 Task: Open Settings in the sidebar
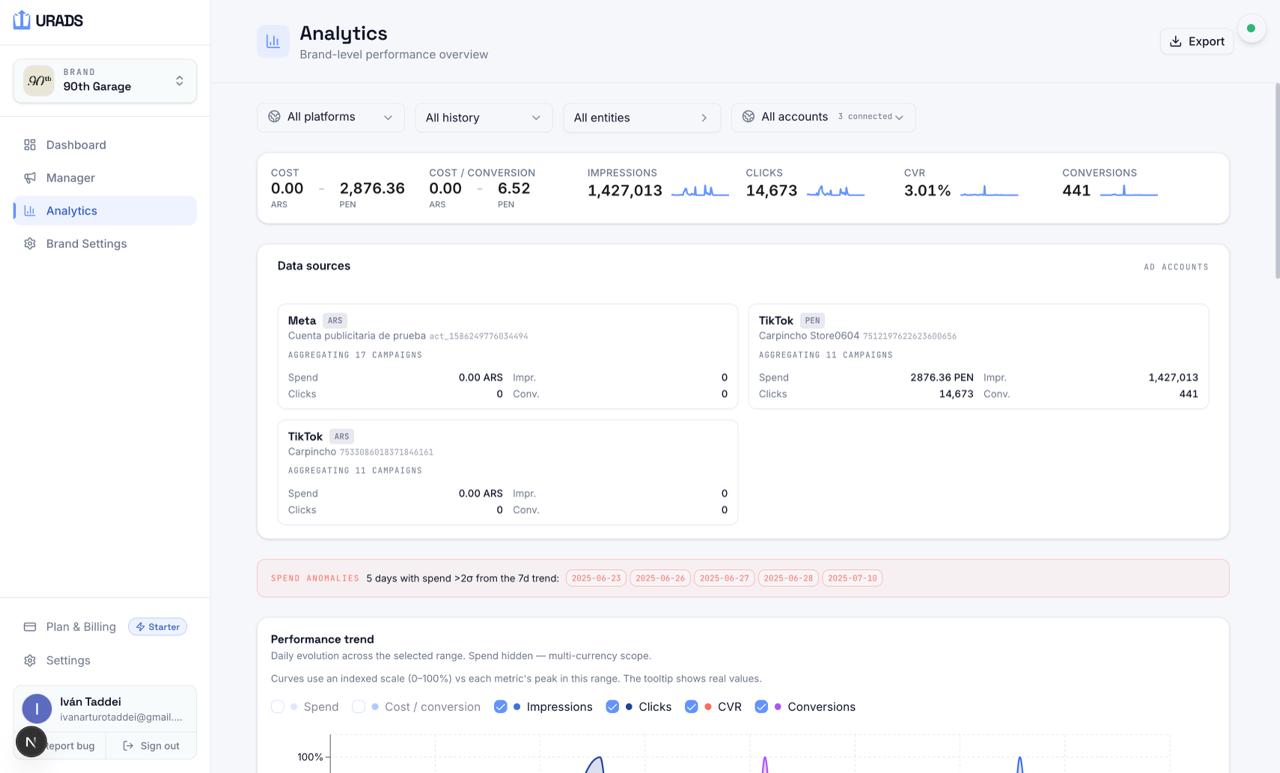pos(105,660)
